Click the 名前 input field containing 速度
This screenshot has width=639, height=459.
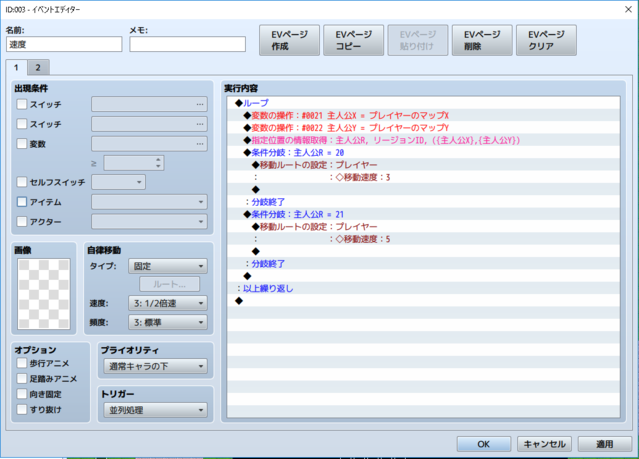[x=64, y=44]
